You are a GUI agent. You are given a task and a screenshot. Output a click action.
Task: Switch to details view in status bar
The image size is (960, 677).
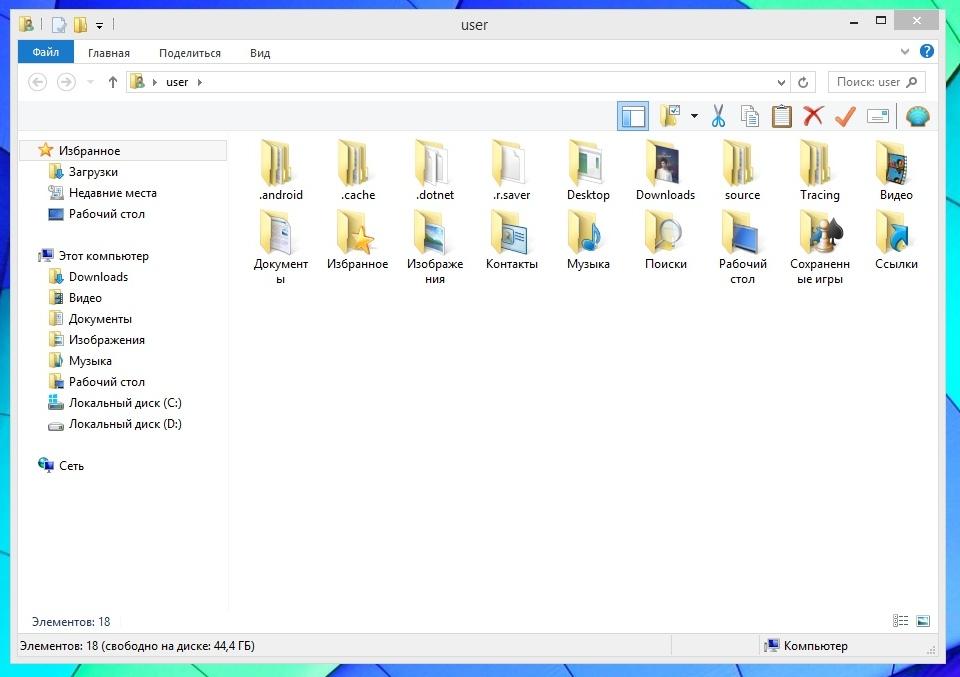coord(901,621)
